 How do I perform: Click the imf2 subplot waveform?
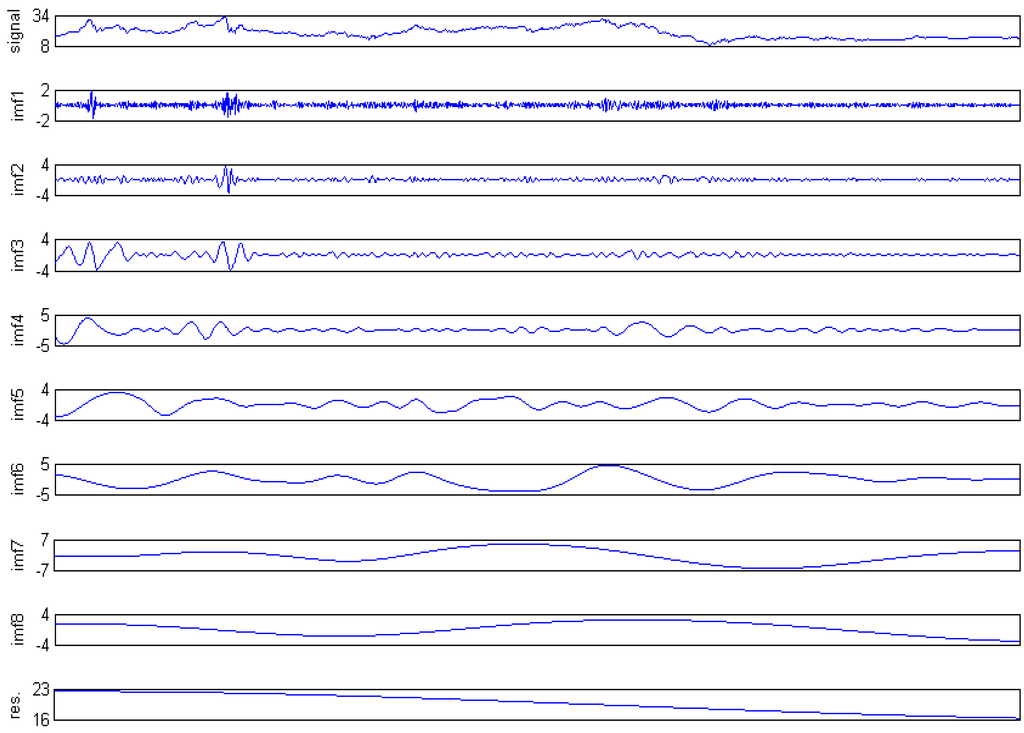[537, 180]
